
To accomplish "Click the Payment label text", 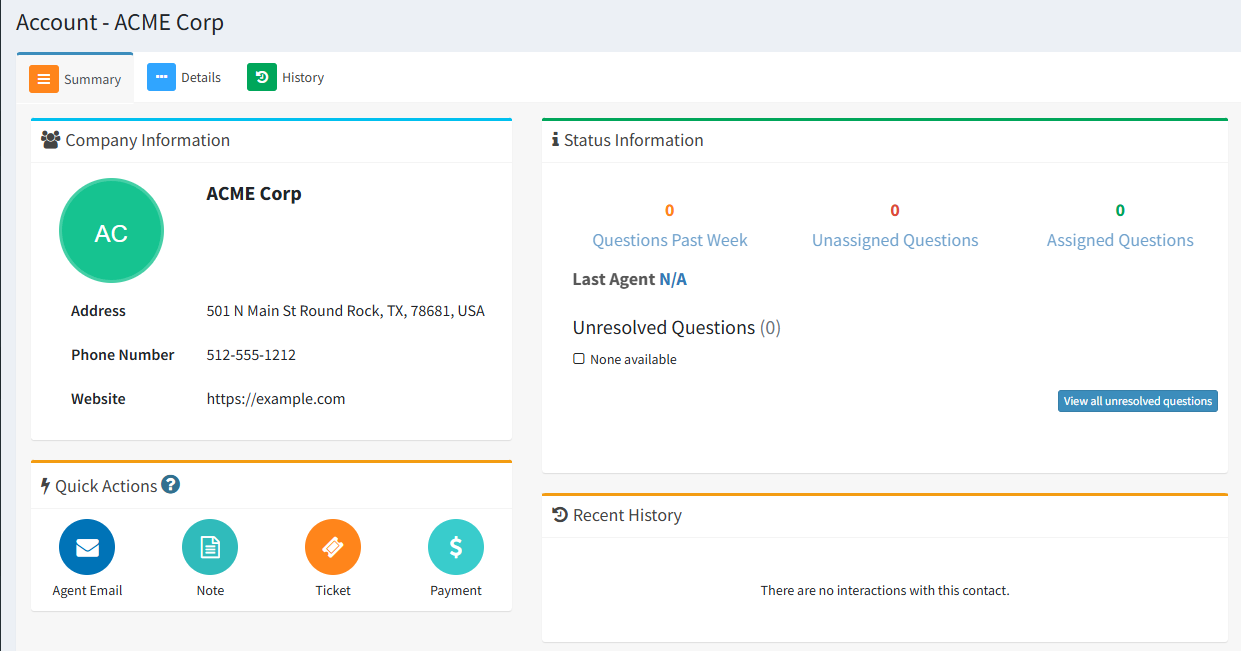I will [x=456, y=590].
